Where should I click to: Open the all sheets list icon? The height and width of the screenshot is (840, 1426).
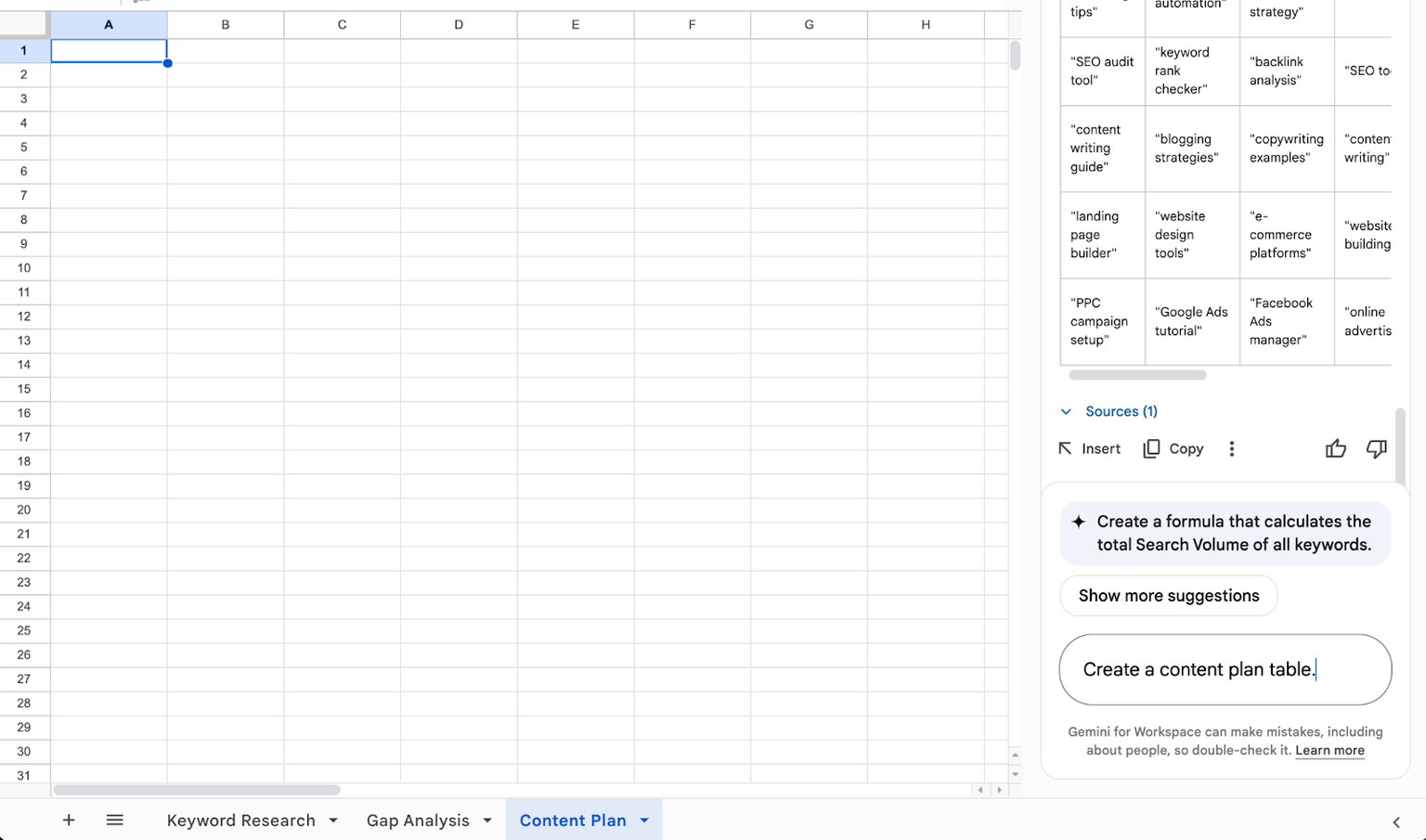tap(115, 821)
